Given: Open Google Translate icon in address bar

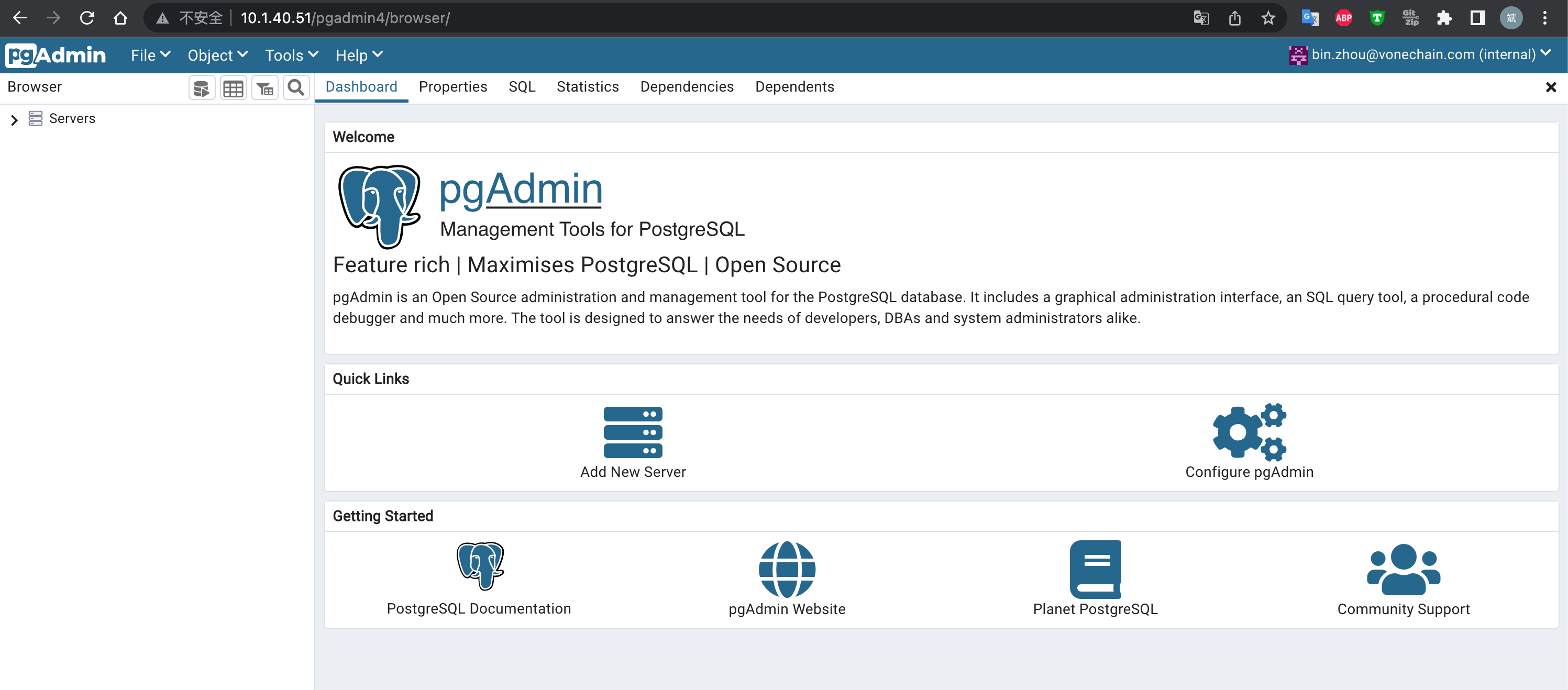Looking at the screenshot, I should click(1201, 18).
